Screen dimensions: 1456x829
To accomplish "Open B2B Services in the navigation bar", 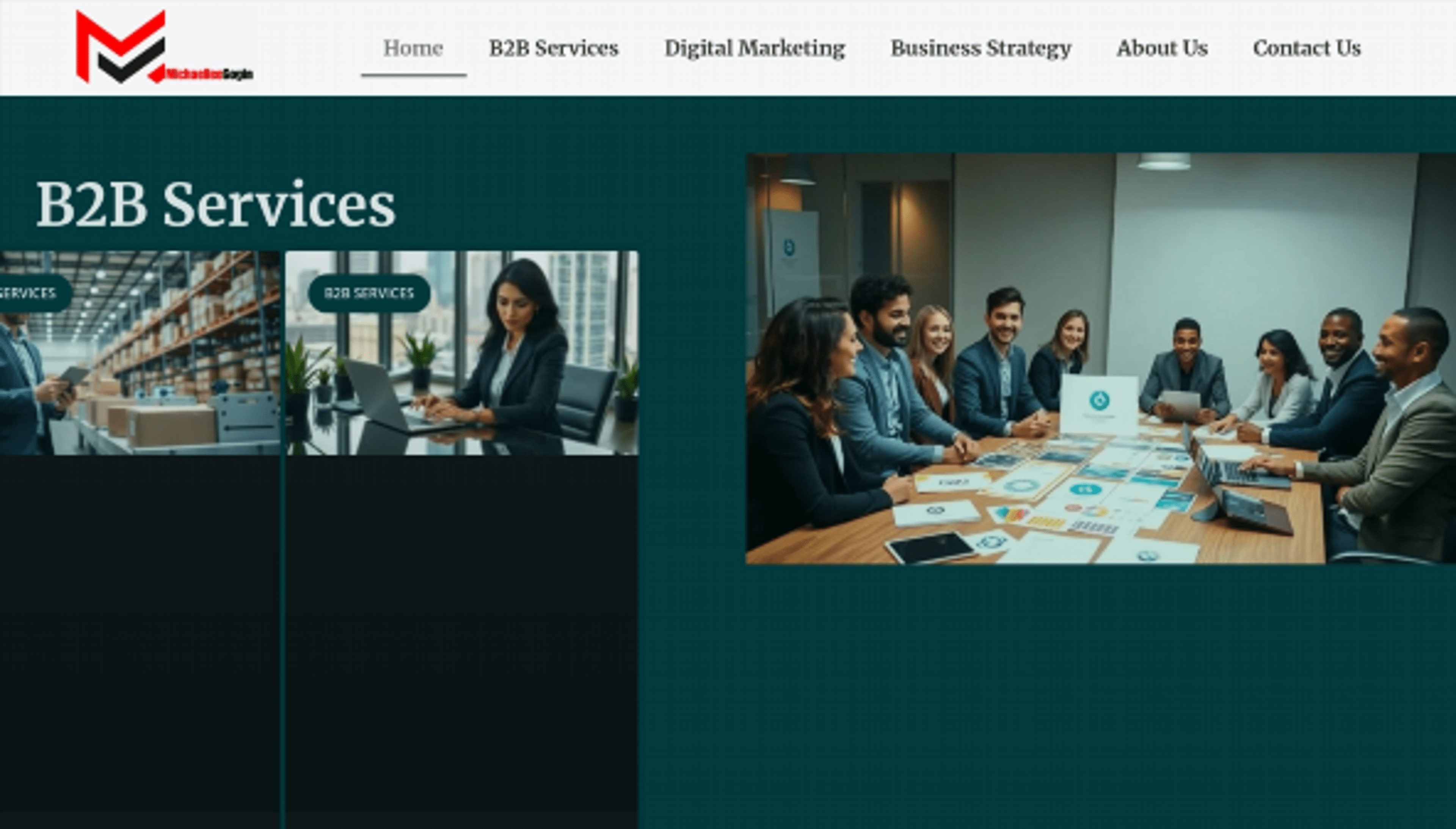I will pos(553,49).
